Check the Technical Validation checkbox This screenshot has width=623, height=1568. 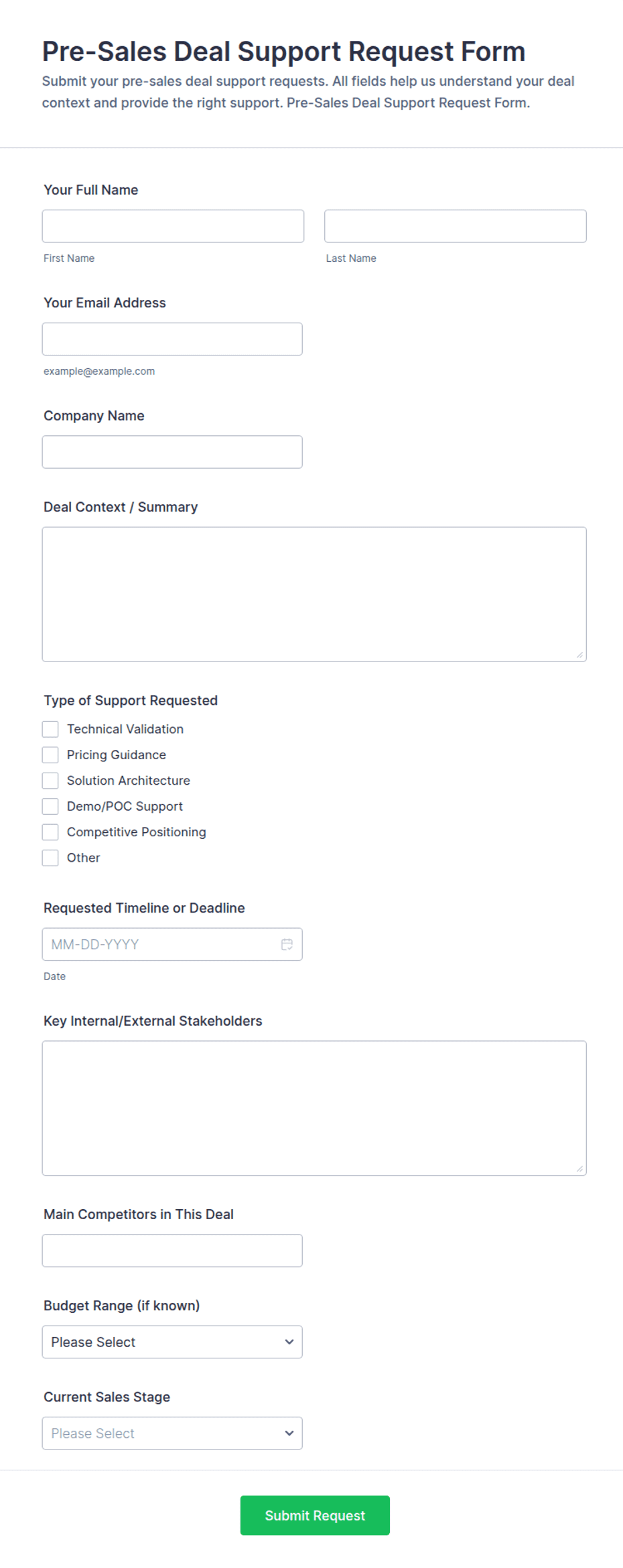pyautogui.click(x=50, y=729)
